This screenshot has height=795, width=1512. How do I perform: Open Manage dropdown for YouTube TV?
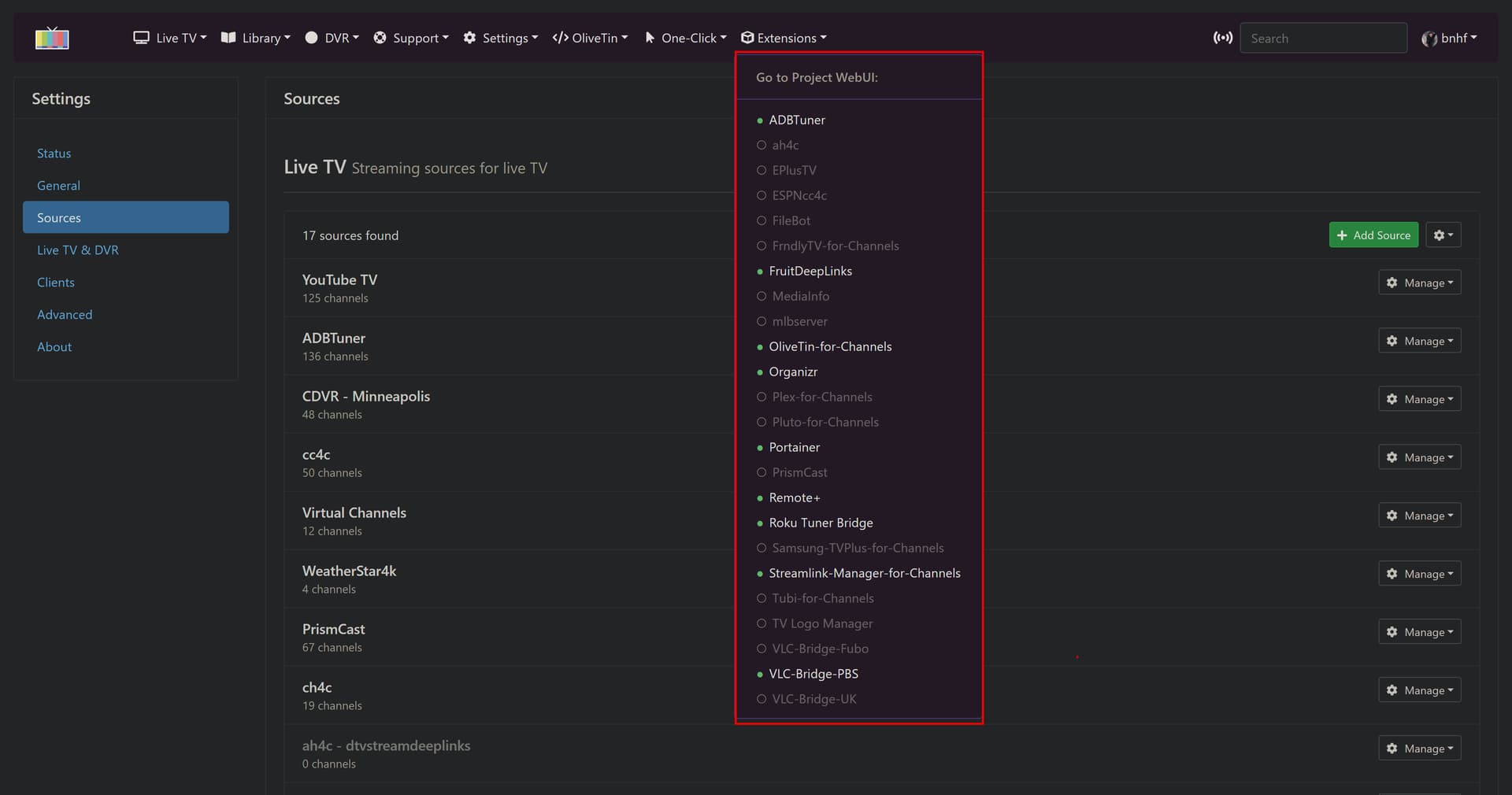[1419, 283]
